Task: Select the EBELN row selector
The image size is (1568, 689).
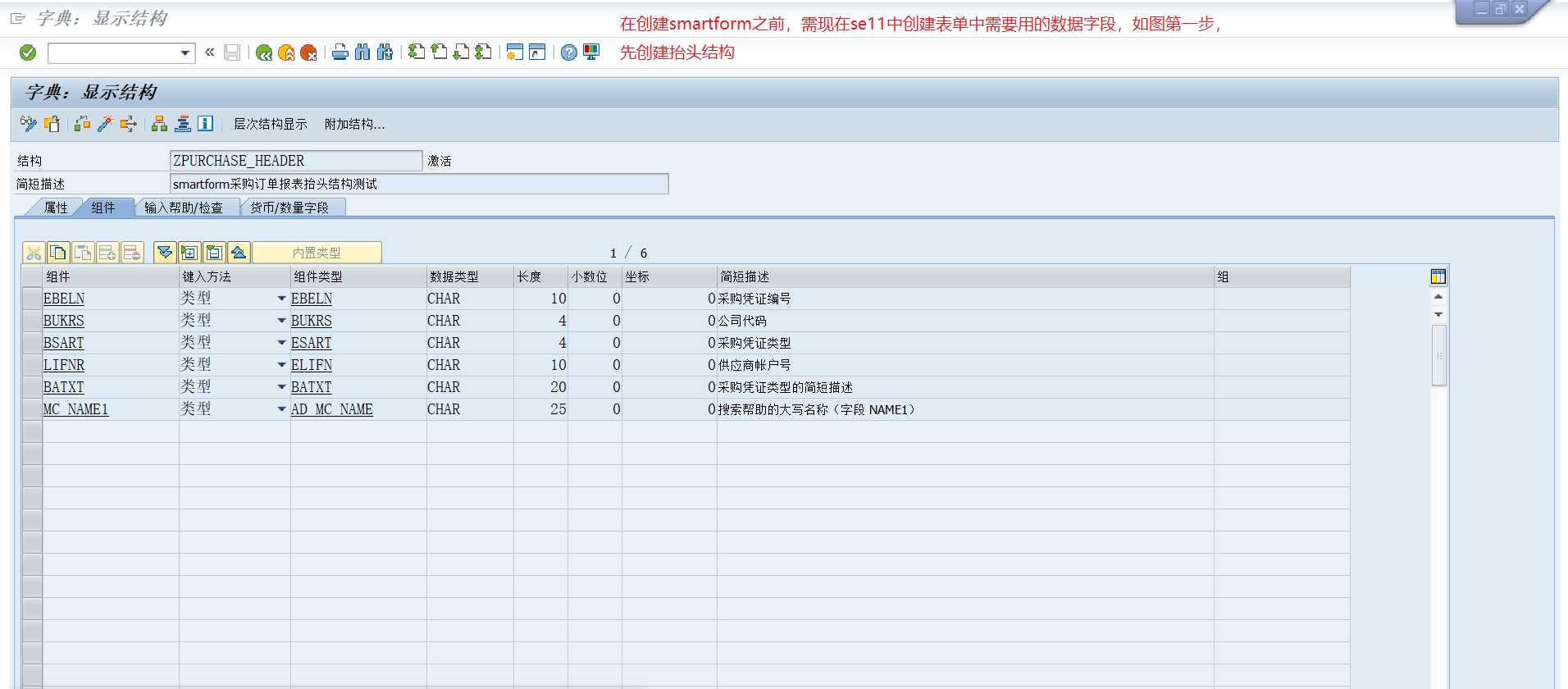Action: click(x=32, y=299)
